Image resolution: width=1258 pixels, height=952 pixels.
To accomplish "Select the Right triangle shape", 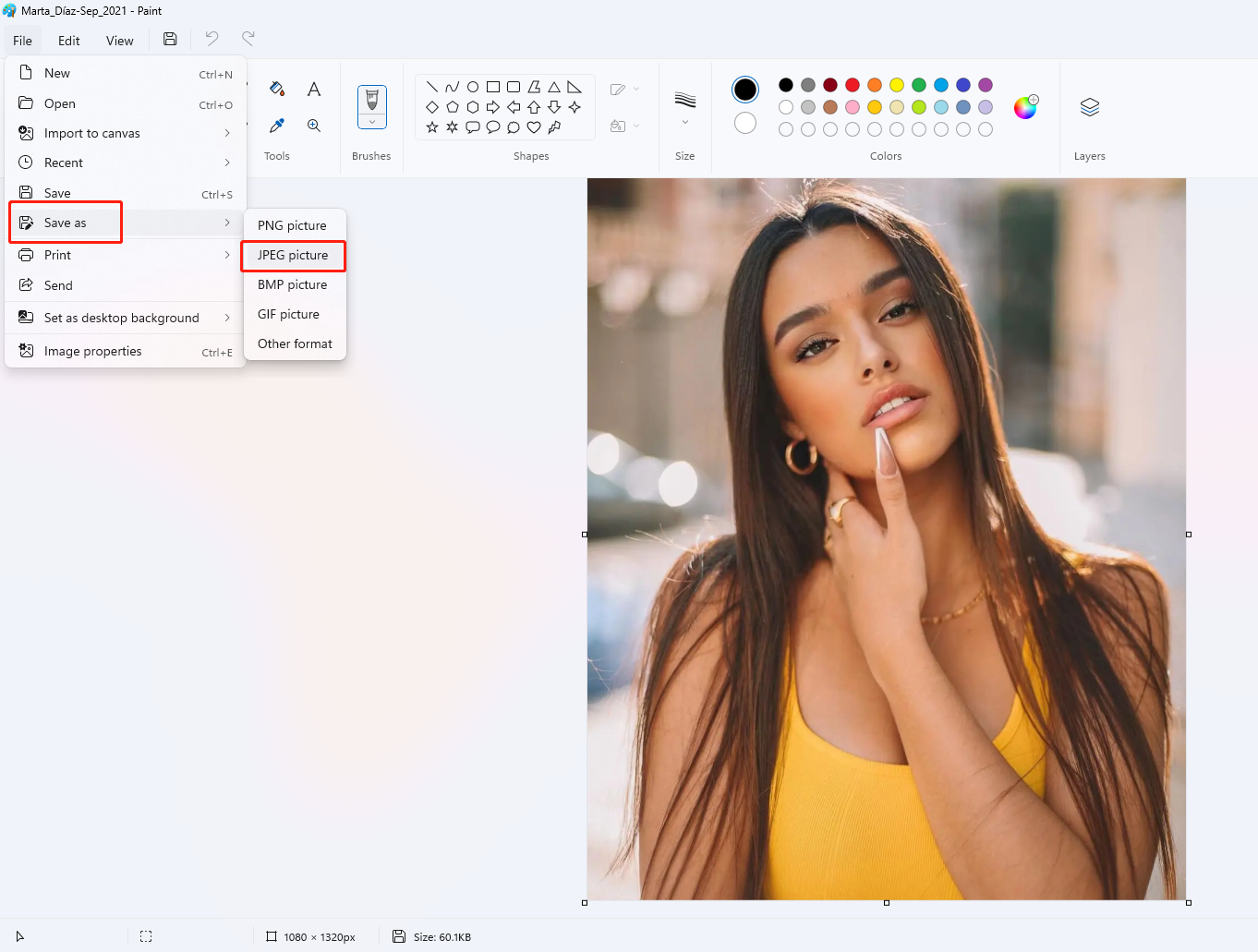I will (x=575, y=87).
